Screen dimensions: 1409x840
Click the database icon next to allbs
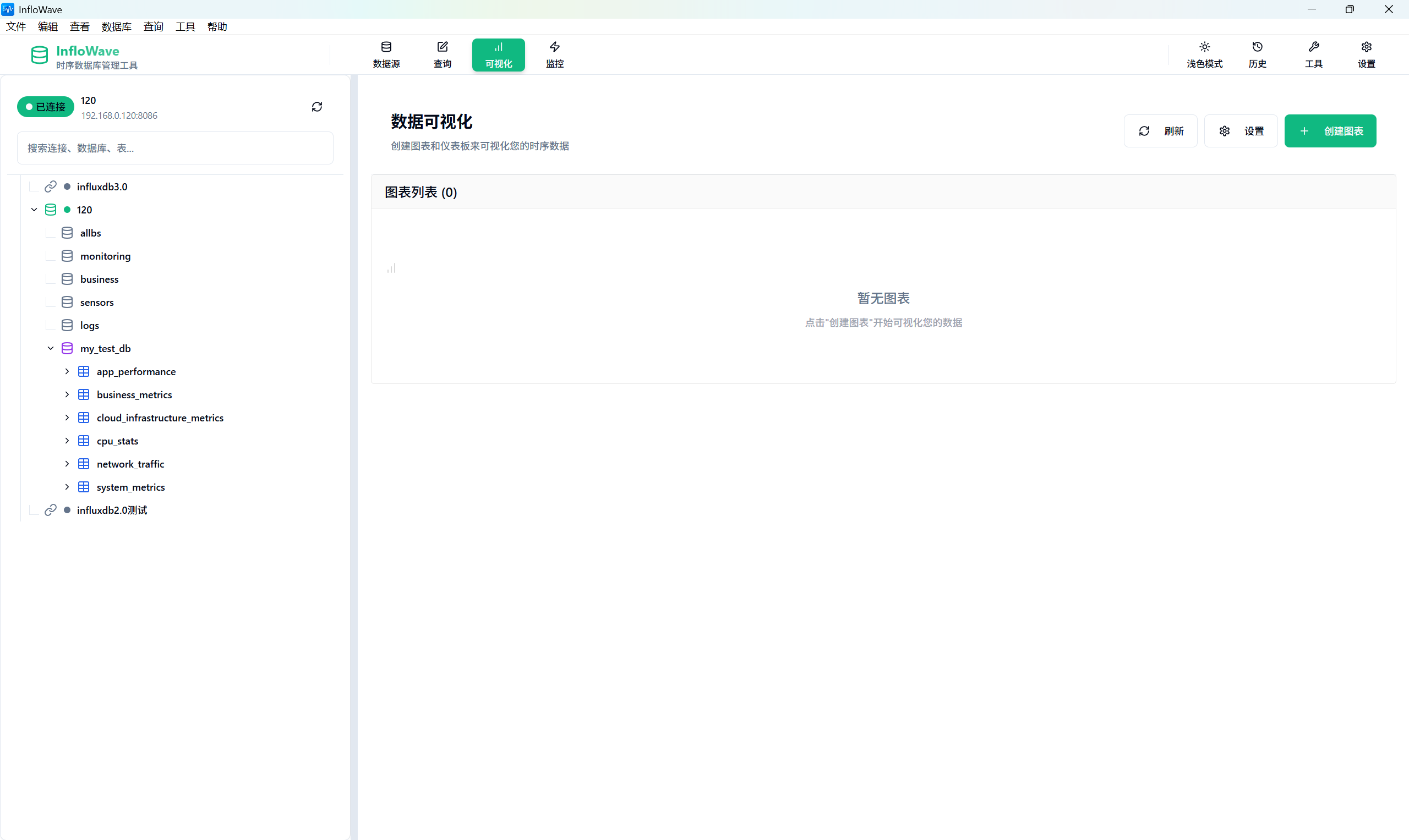pyautogui.click(x=67, y=233)
